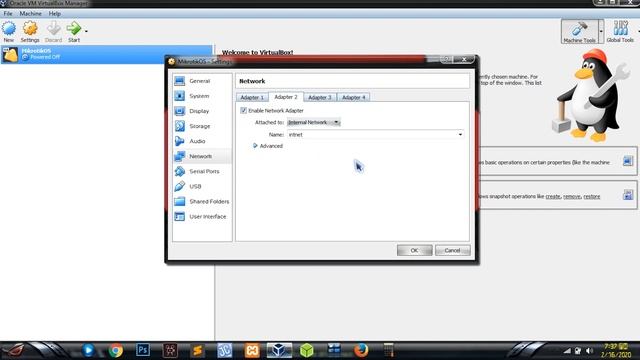Open Sublime Text from the taskbar
Image resolution: width=640 pixels, height=360 pixels.
pyautogui.click(x=198, y=350)
